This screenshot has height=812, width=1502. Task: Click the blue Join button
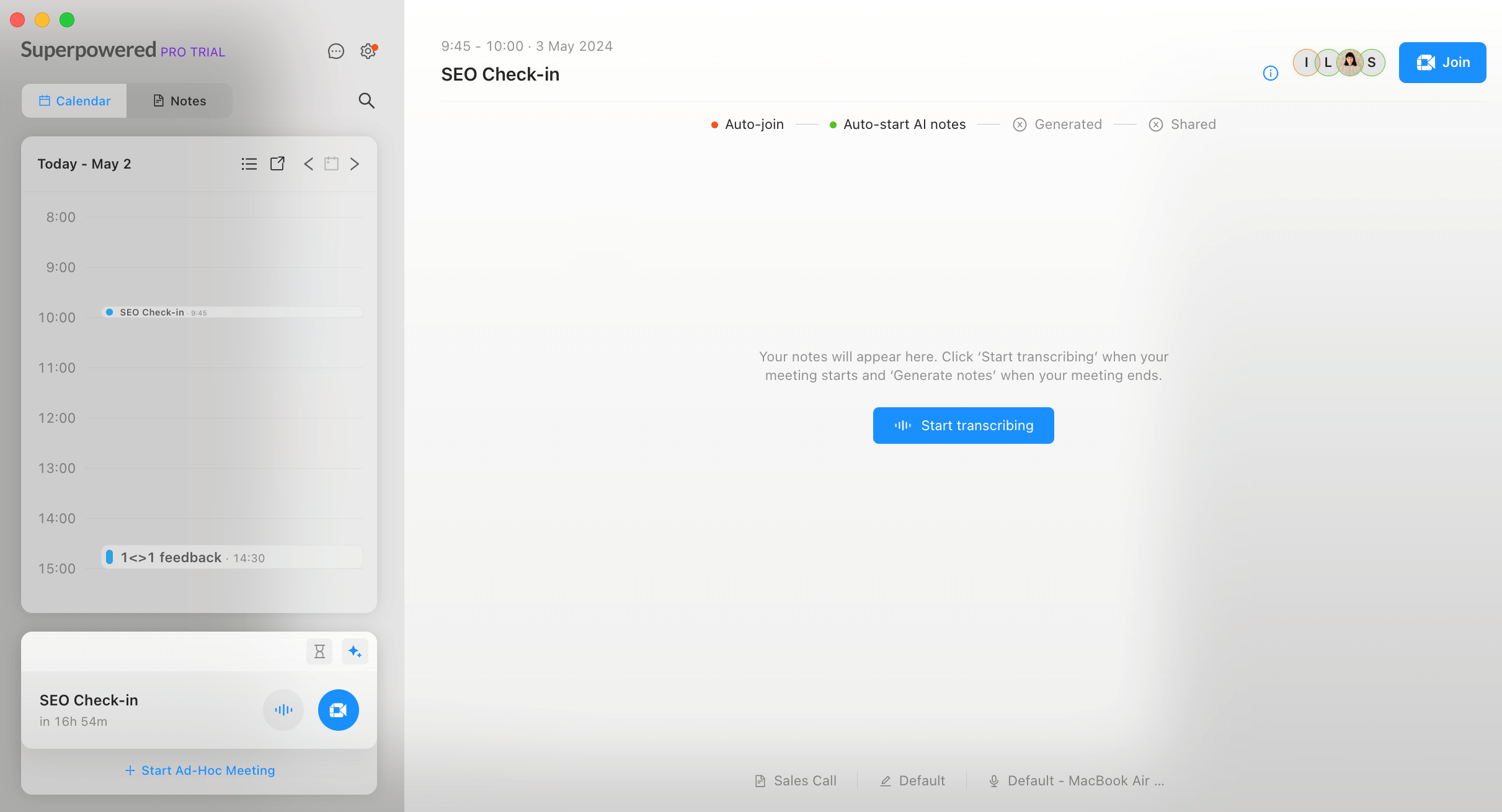pos(1442,63)
